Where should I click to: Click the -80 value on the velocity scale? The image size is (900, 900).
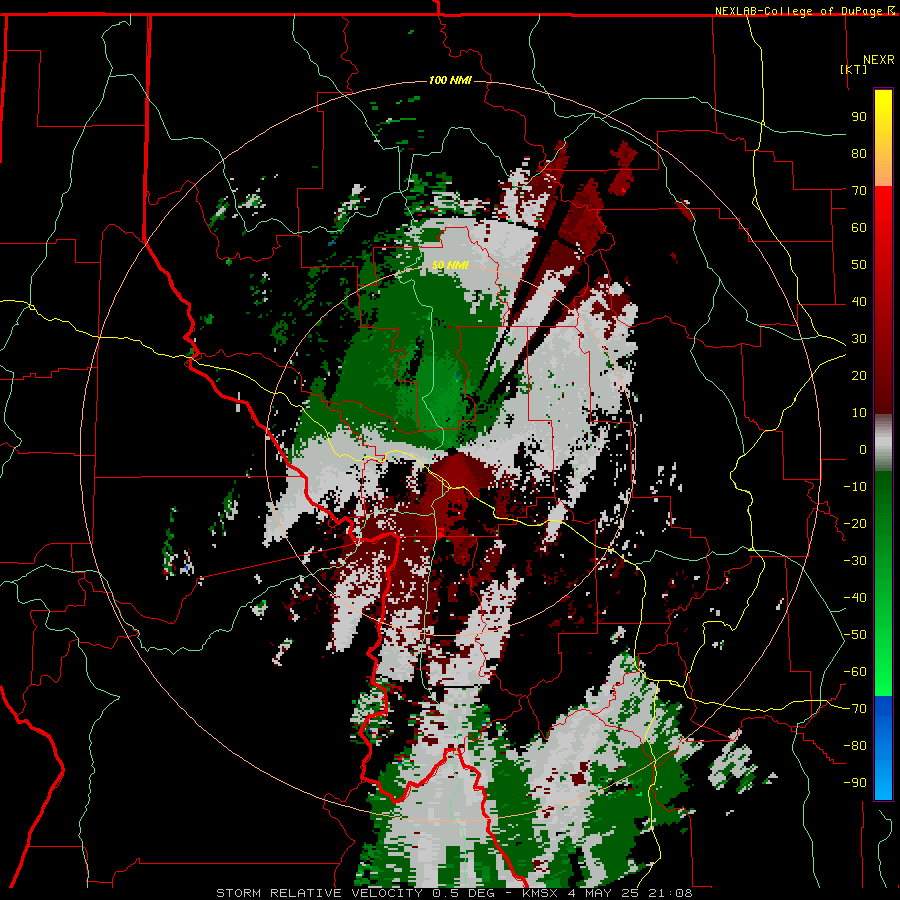855,746
